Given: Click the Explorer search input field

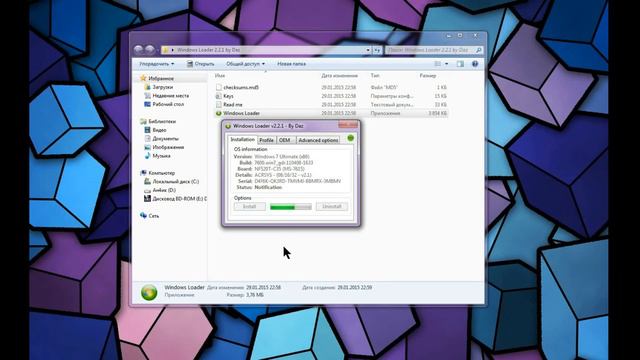Looking at the screenshot, I should pos(431,50).
